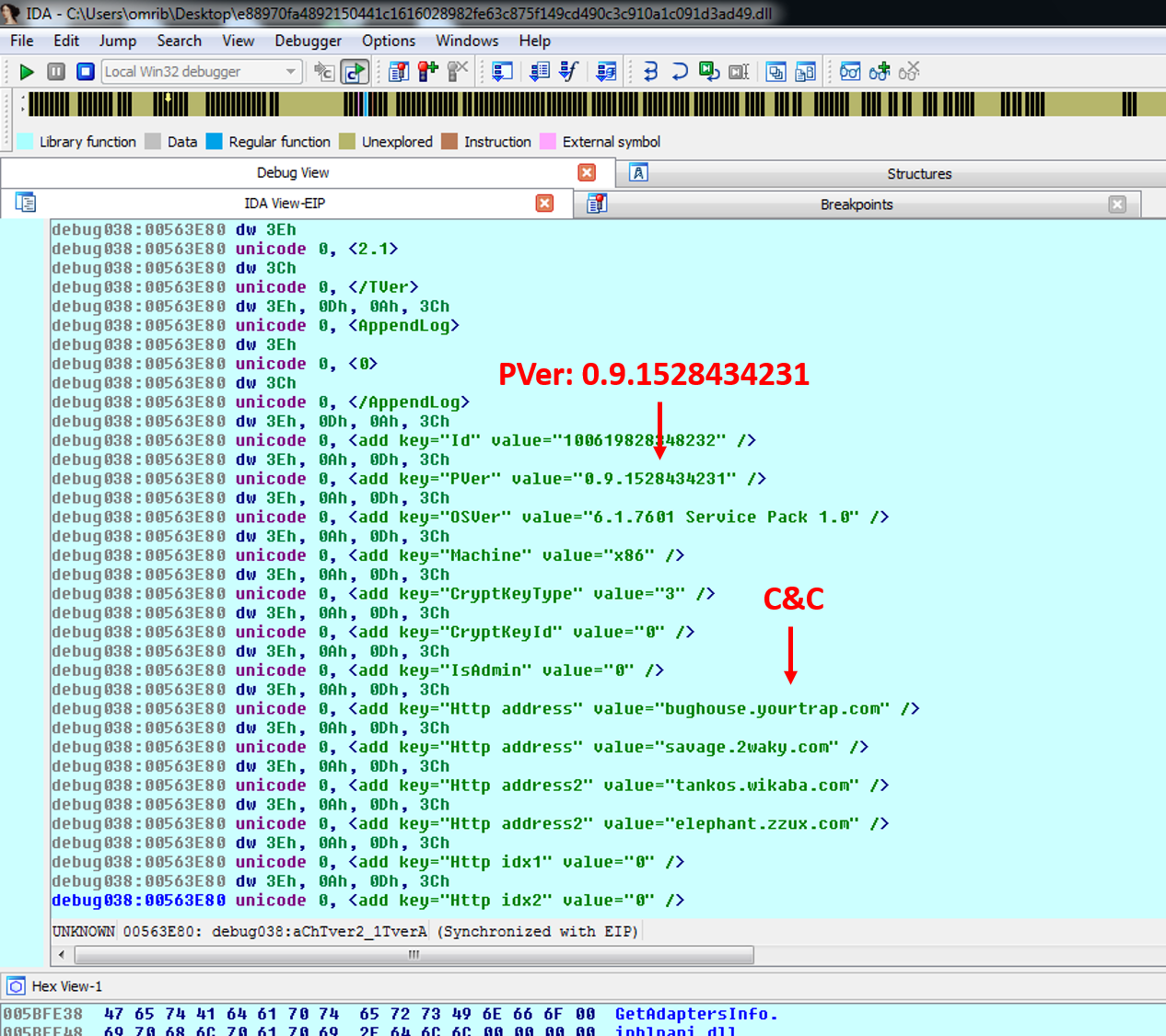Click the function tracing icon
The height and width of the screenshot is (1036, 1166).
(568, 72)
